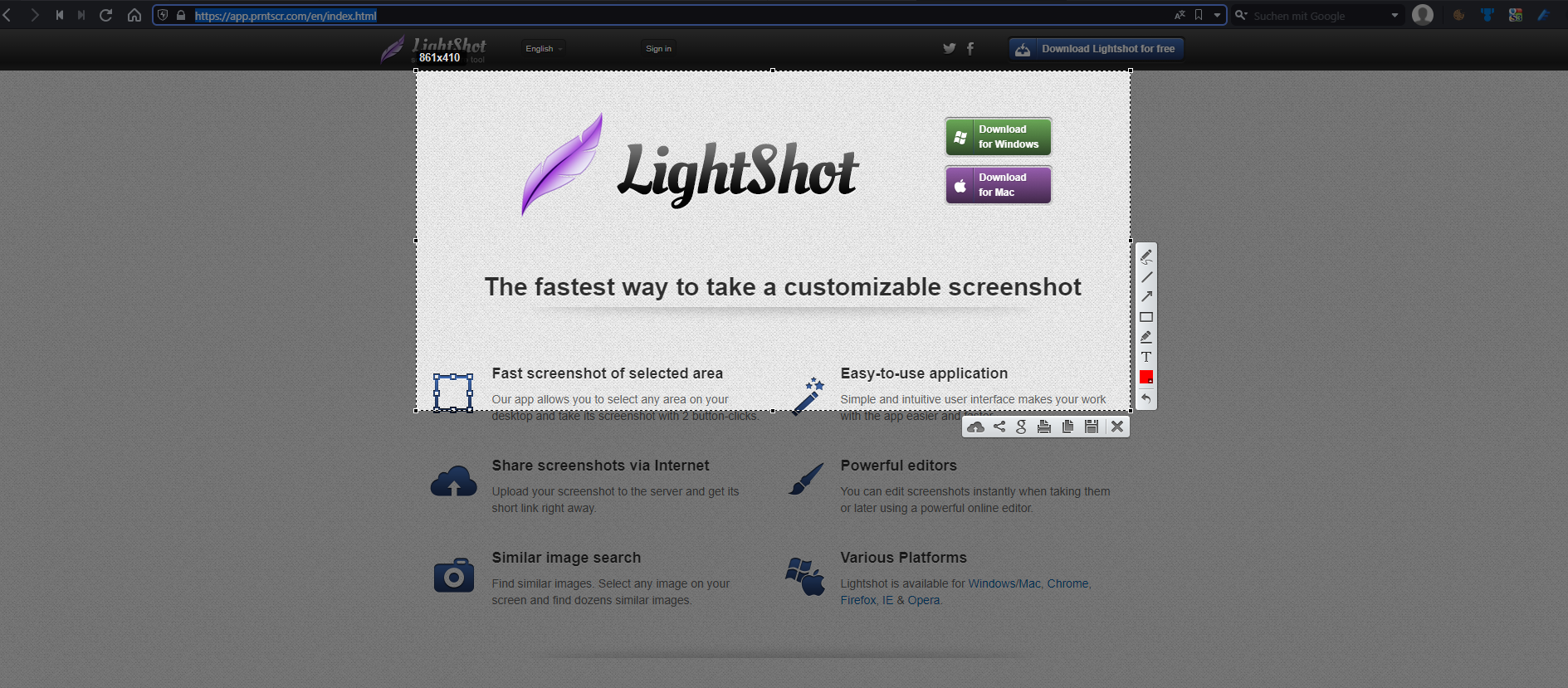The width and height of the screenshot is (1568, 688).
Task: Click the blue feather extension icon
Action: coord(1544,15)
